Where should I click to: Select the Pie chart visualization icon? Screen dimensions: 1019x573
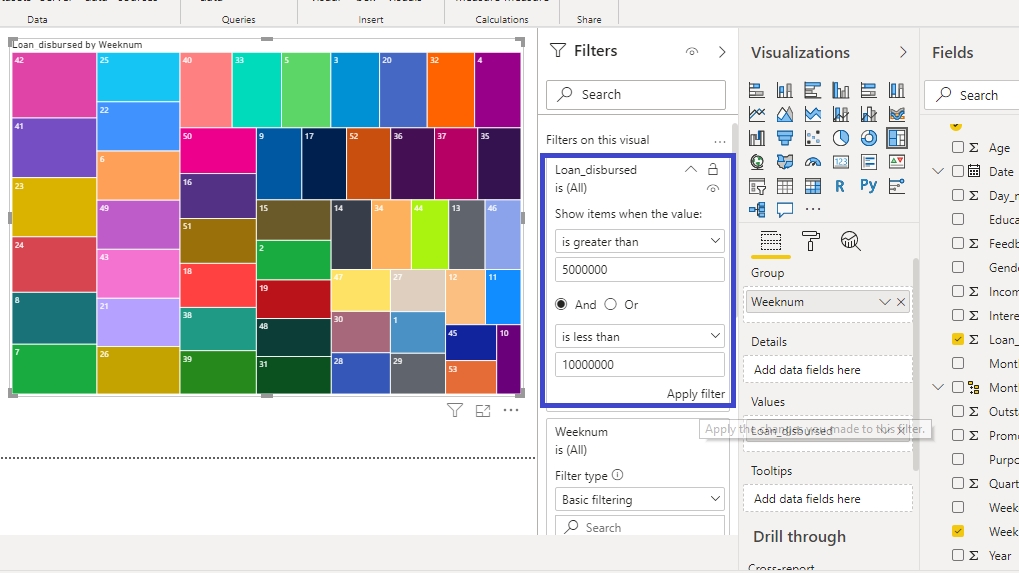pos(841,137)
